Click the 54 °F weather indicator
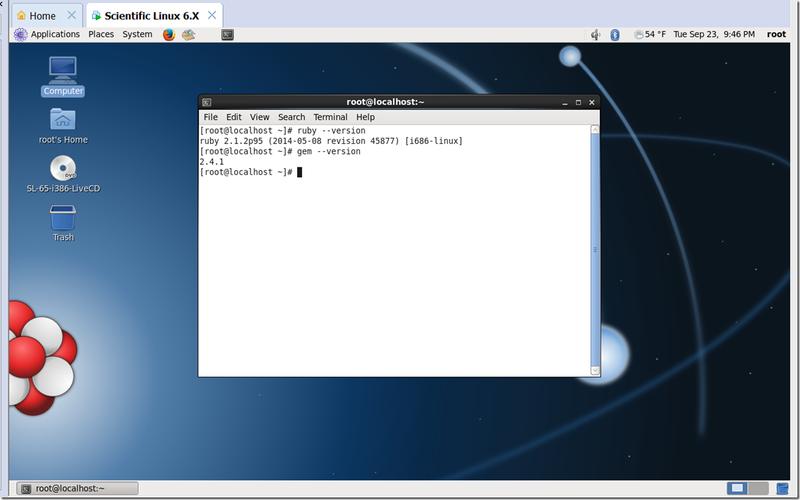 point(649,34)
